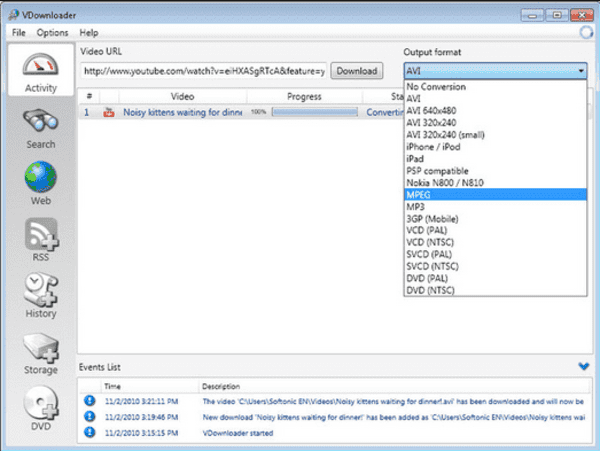Collapse the Events List panel chevron
This screenshot has width=600, height=451.
coord(583,368)
